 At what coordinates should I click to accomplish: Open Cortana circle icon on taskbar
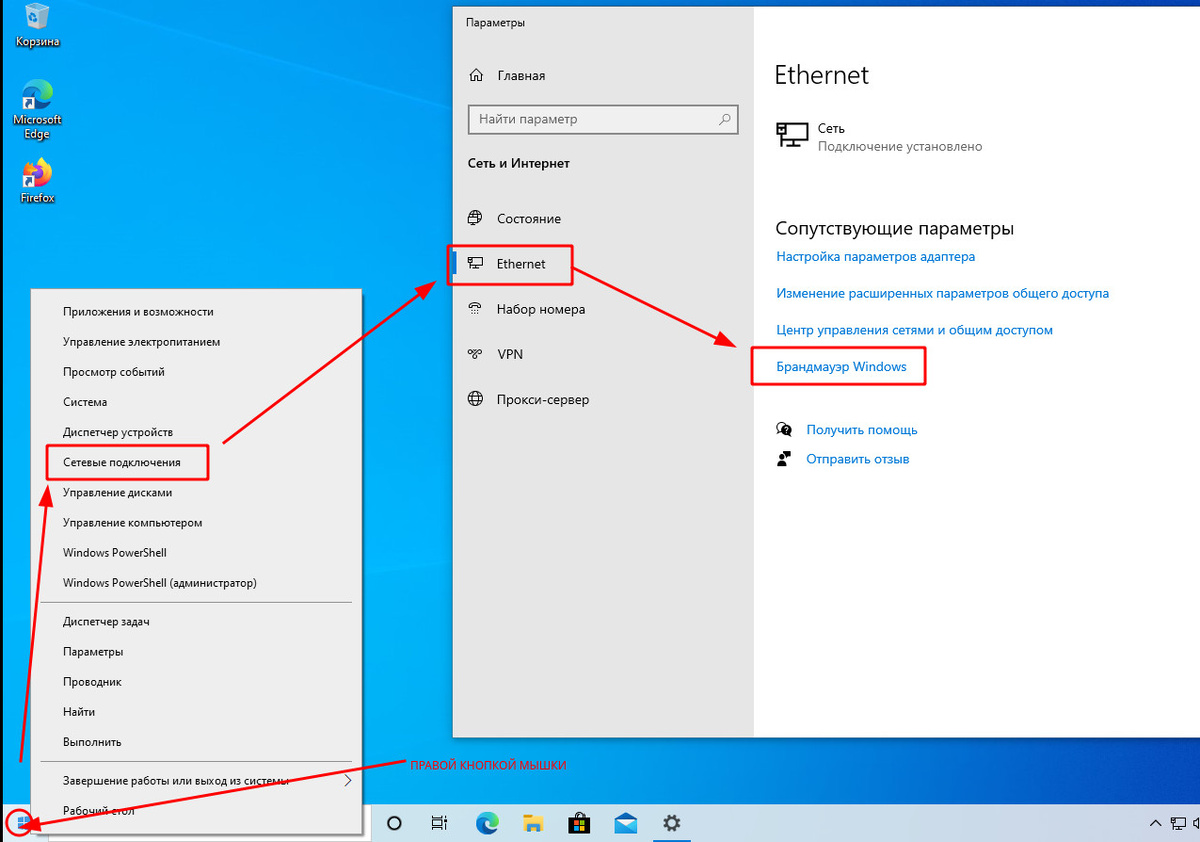[x=394, y=824]
